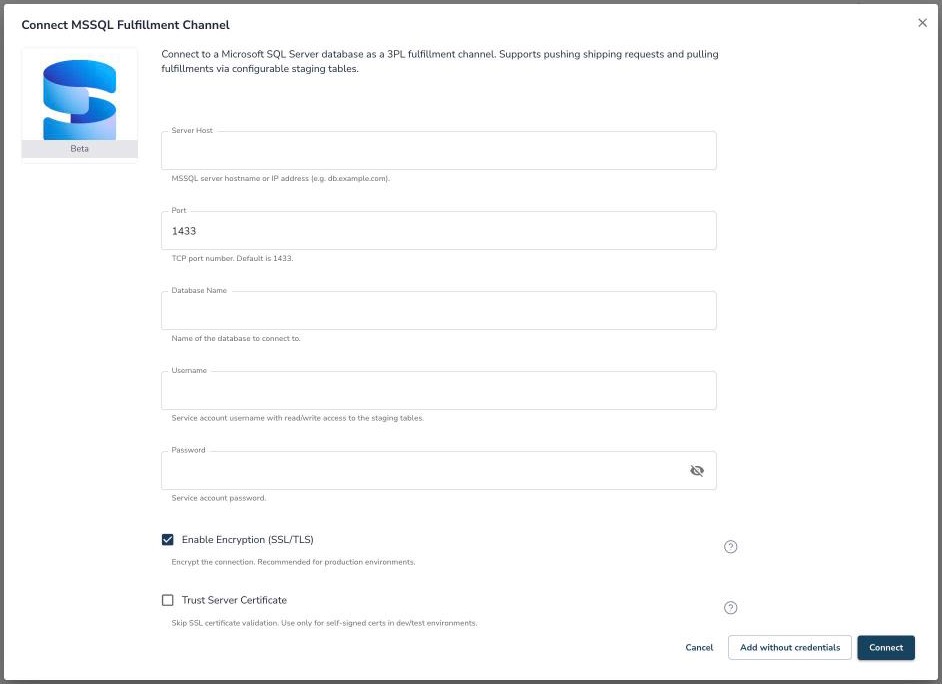Viewport: 942px width, 684px height.
Task: Open help icon for Enable Encryption
Action: 731,546
